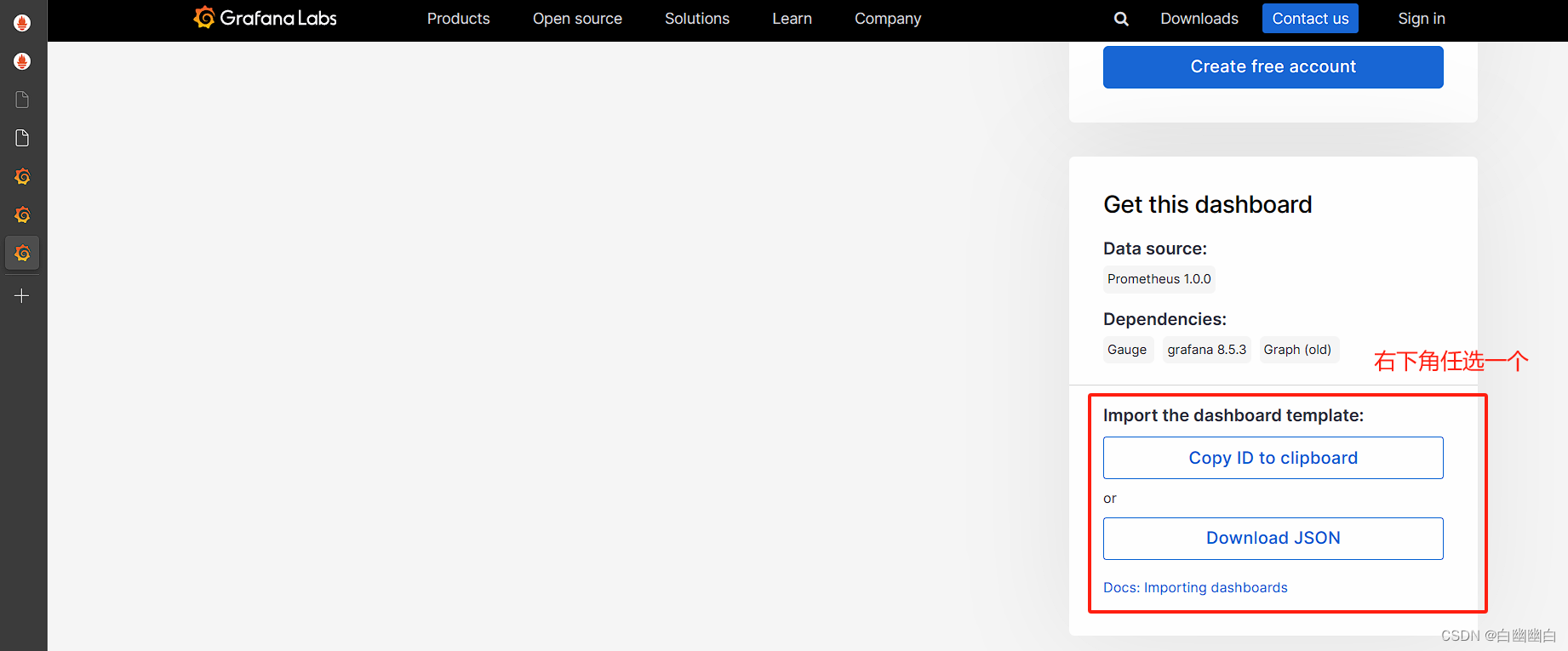Screen dimensions: 1568x651
Task: Open the second Prometheus flame tab in sidebar
Action: (22, 61)
